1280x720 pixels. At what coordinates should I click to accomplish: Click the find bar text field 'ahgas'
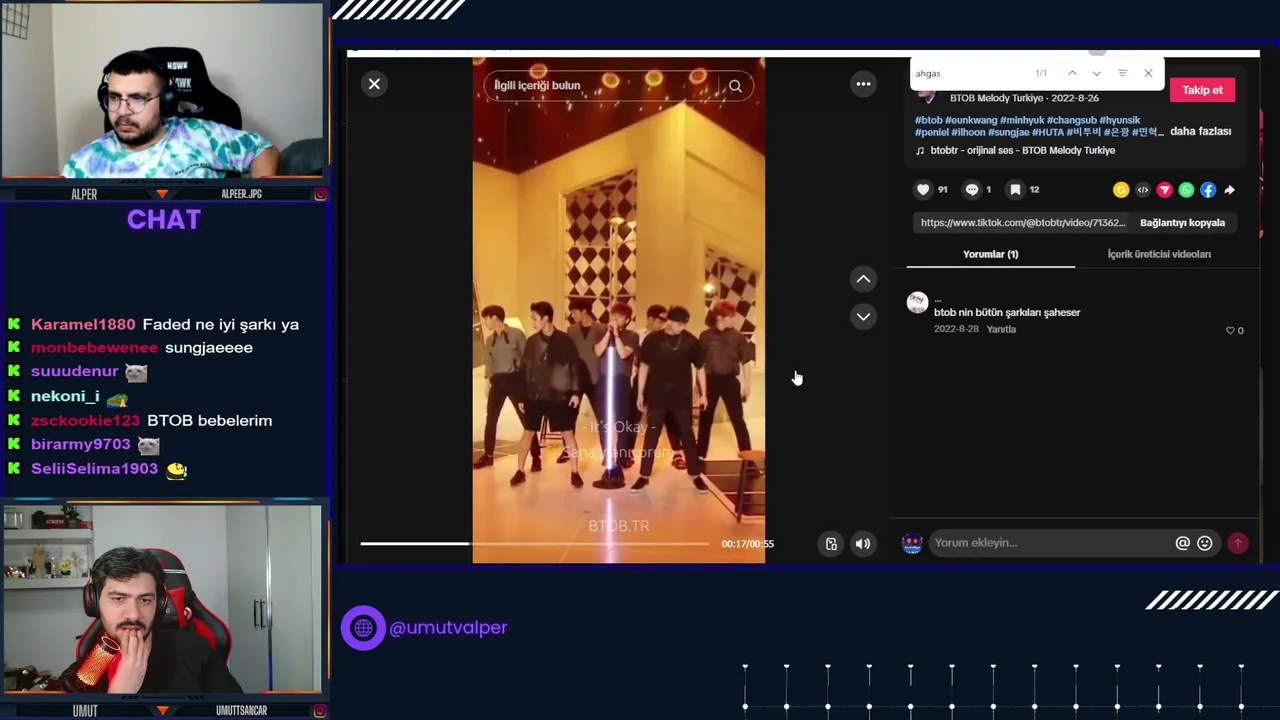pyautogui.click(x=970, y=73)
